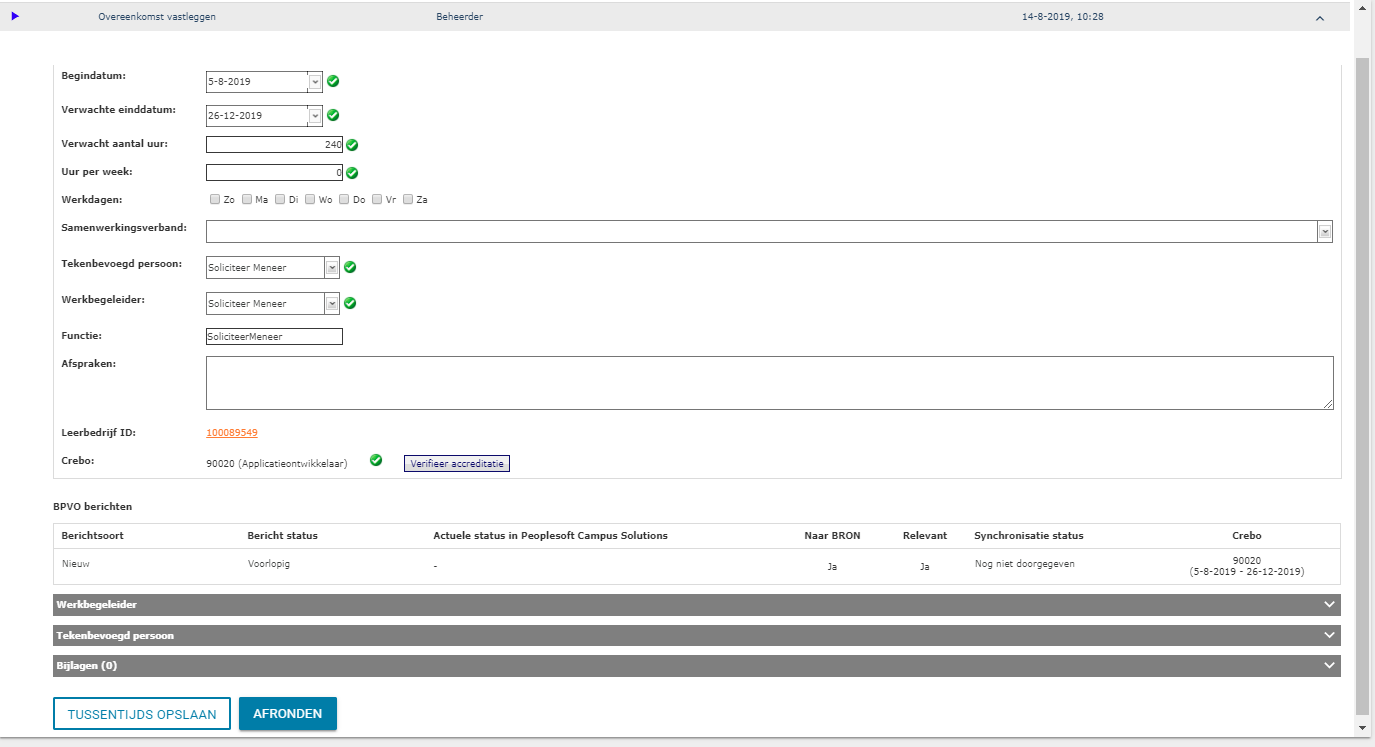
Task: Open the Samenwerkingsverband dropdown arrow
Action: coord(1325,231)
